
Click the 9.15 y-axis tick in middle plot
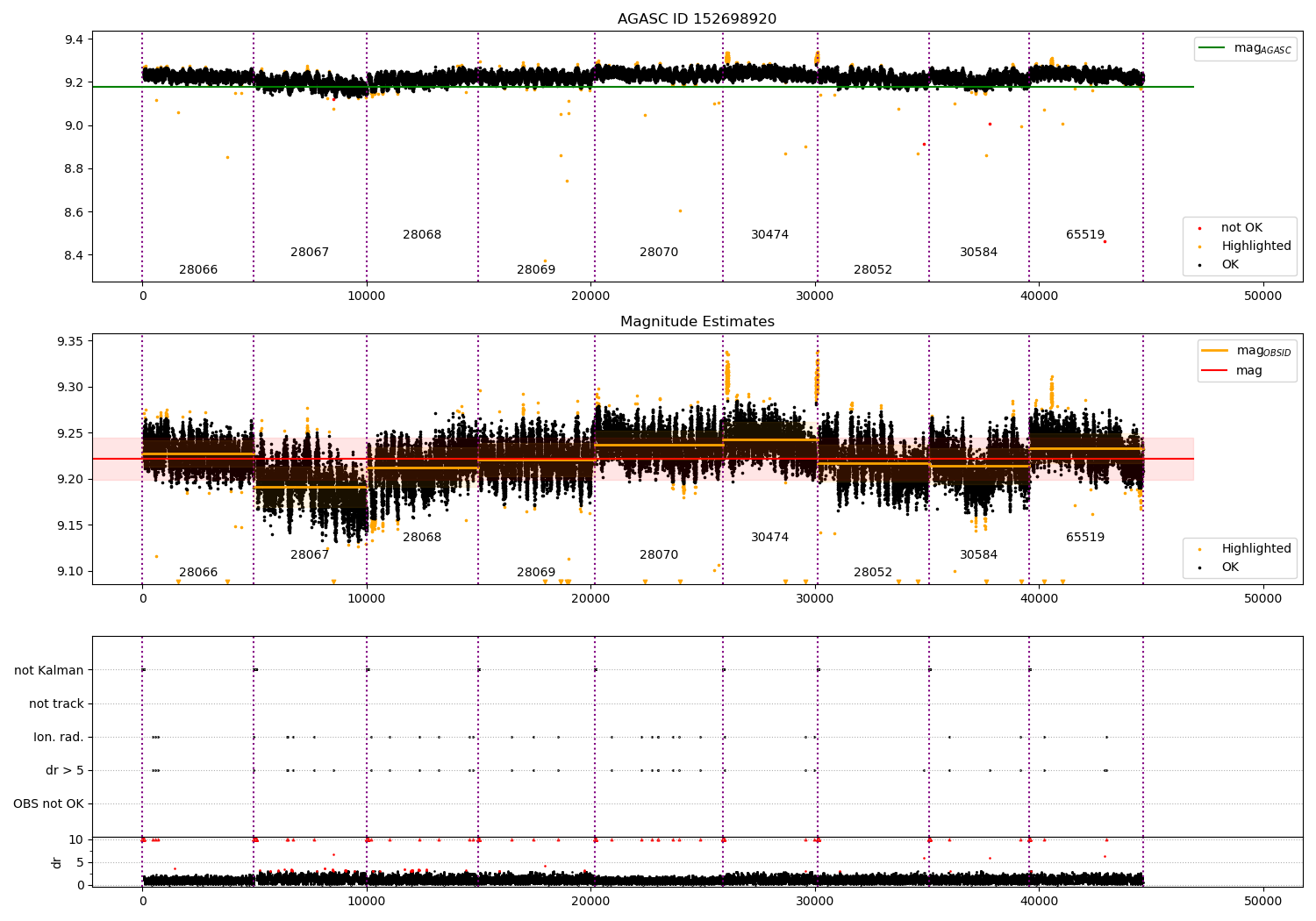point(70,525)
